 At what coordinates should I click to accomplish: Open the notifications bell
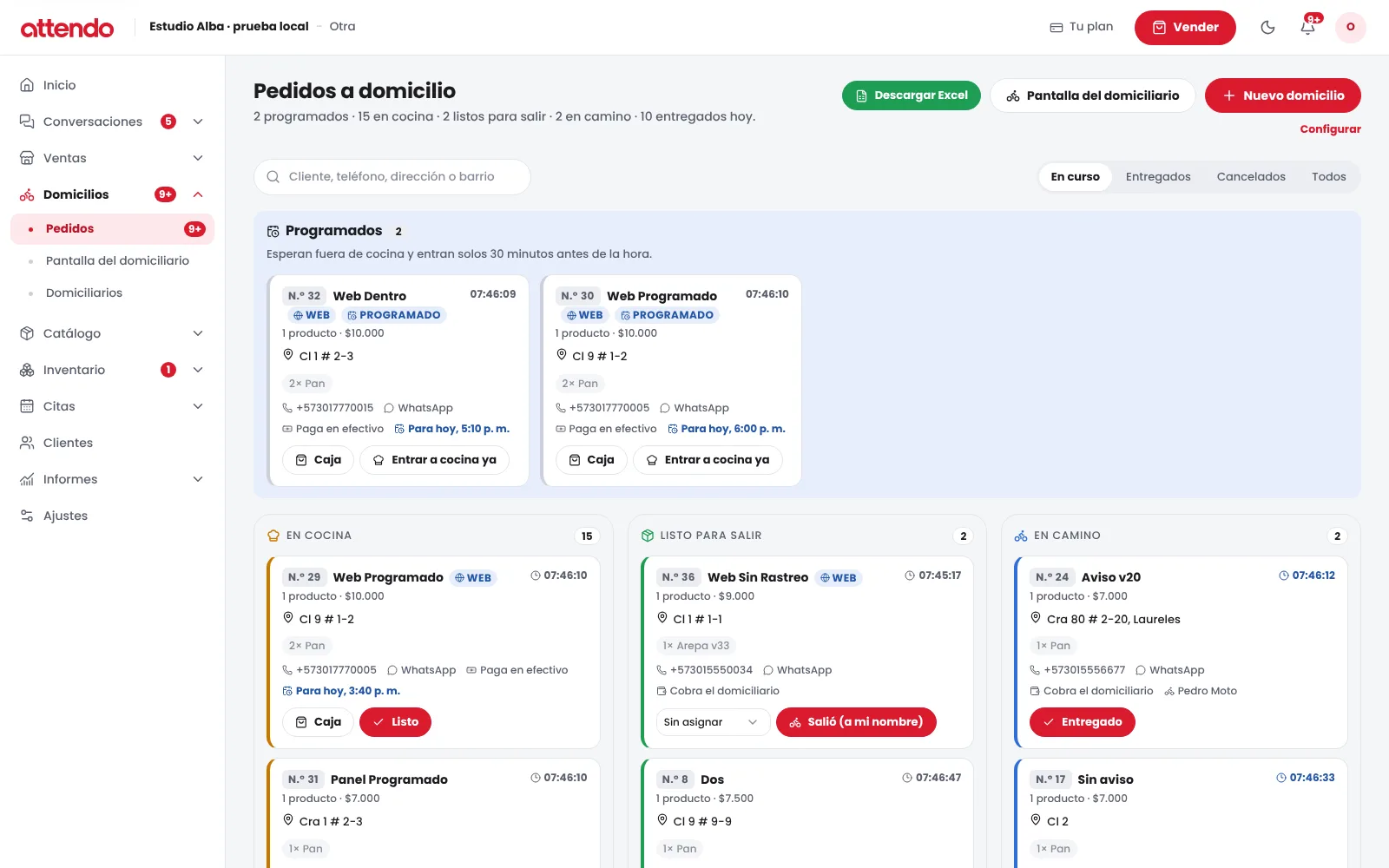tap(1308, 27)
